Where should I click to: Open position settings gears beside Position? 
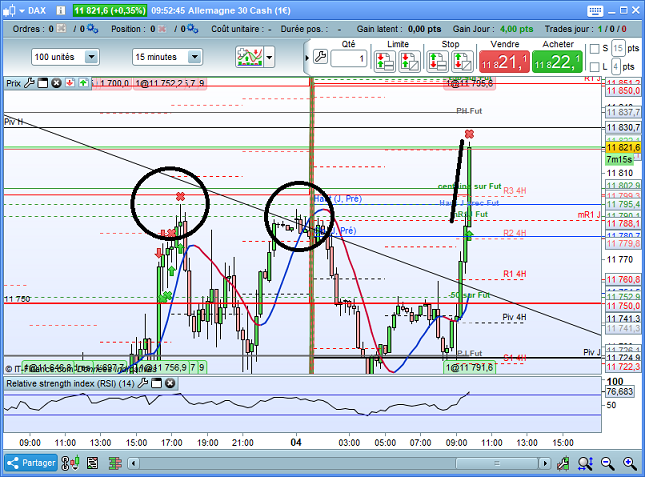coord(193,28)
